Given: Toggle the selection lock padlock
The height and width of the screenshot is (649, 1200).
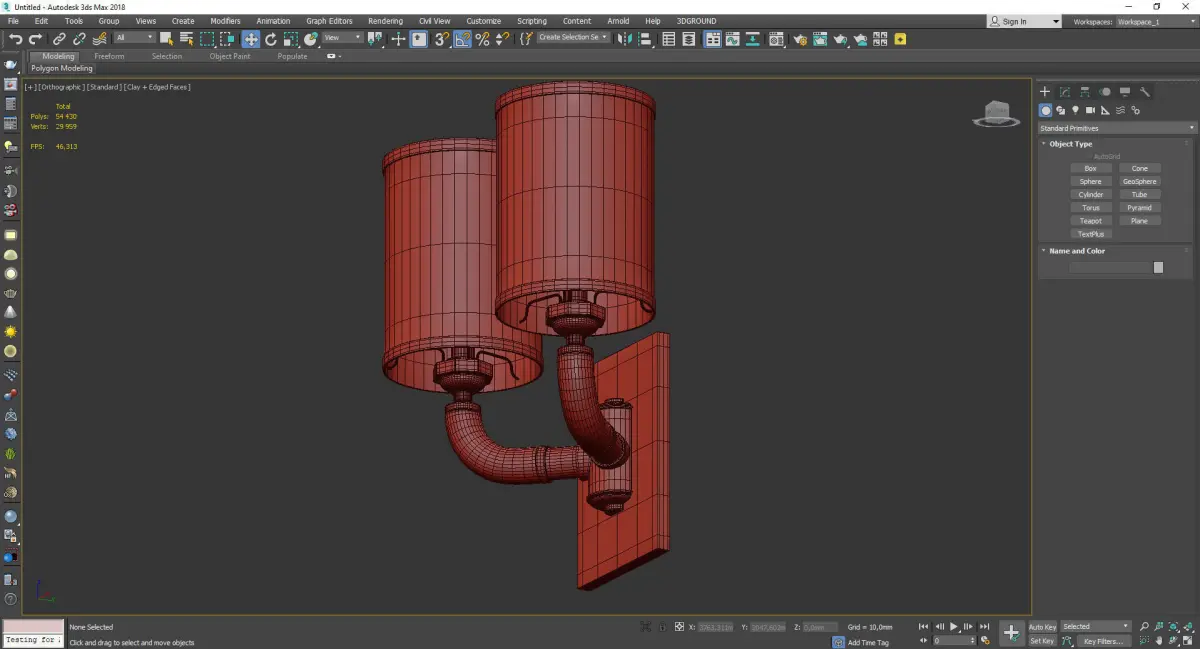Looking at the screenshot, I should pos(662,627).
